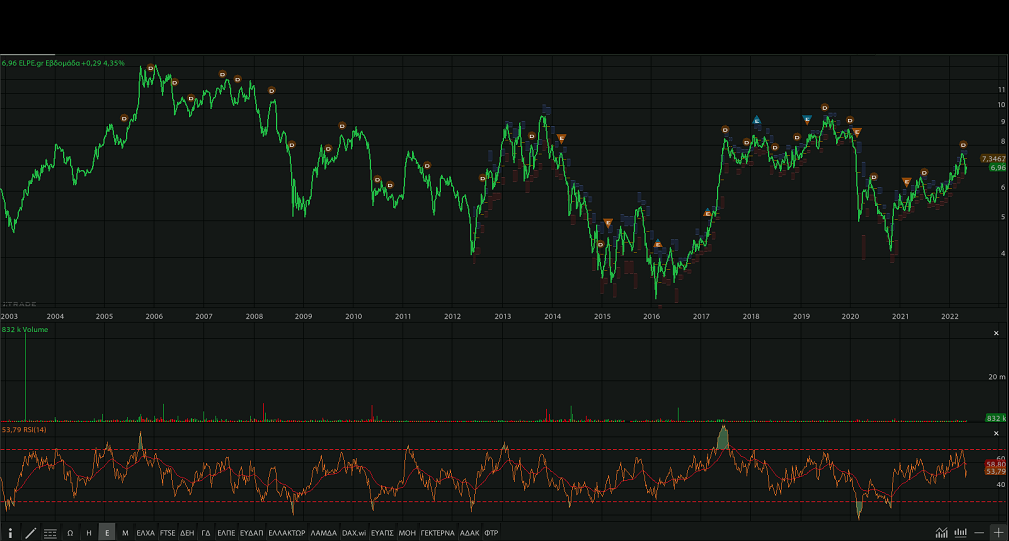This screenshot has height=541, width=1009.
Task: Click the D dividend marker above 2022
Action: coord(963,145)
